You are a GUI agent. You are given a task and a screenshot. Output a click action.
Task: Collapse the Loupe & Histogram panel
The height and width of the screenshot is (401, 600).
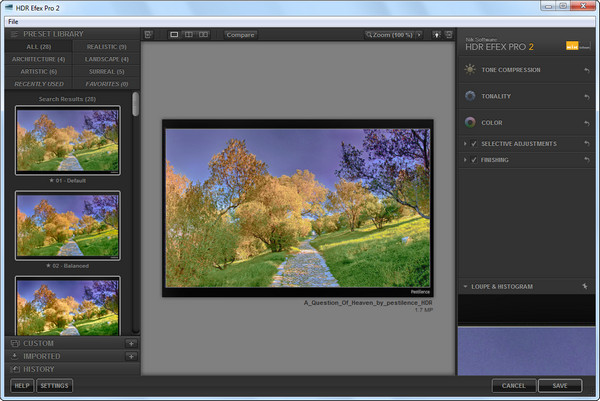click(x=465, y=287)
